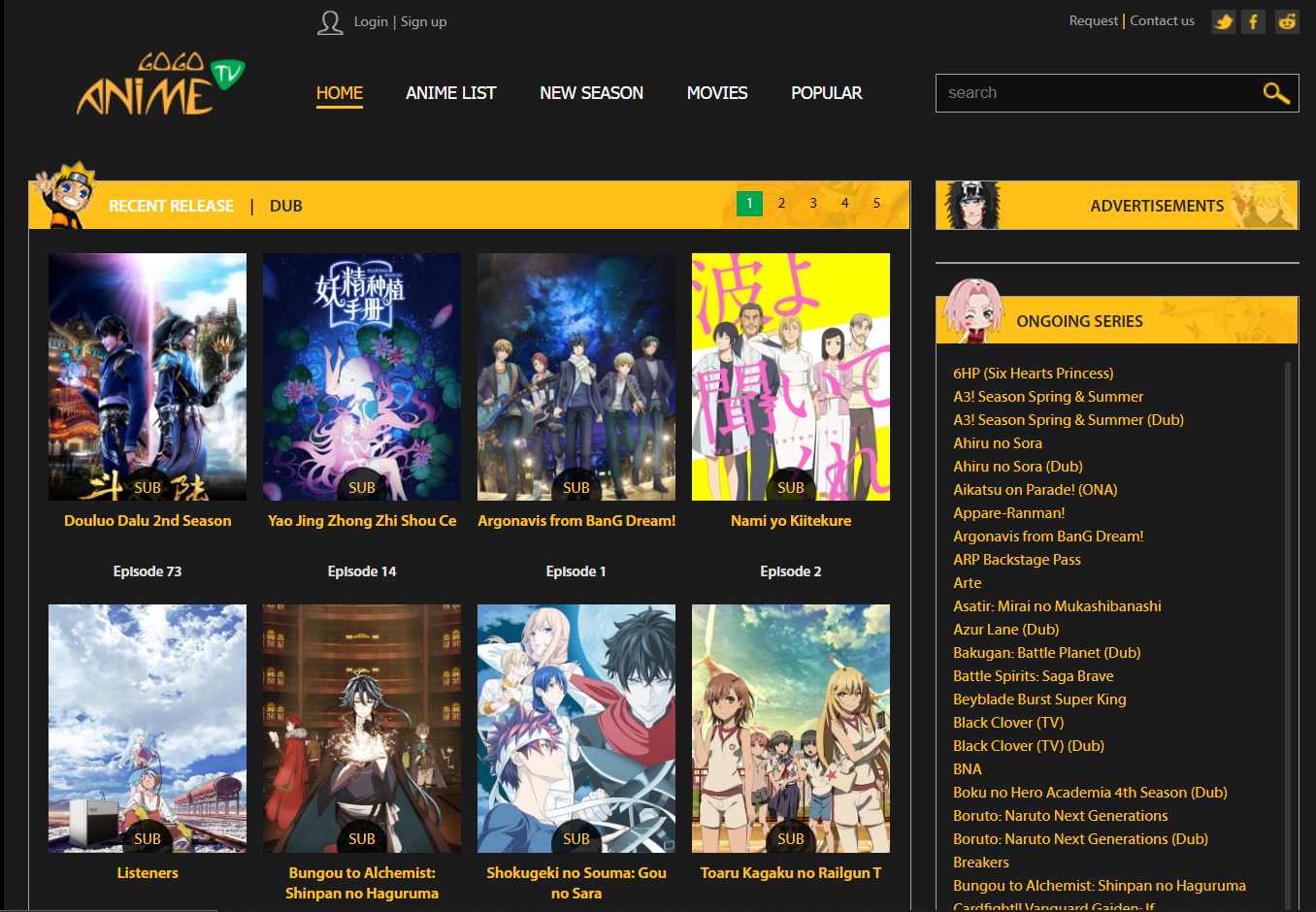Open the POPULAR menu
Image resolution: width=1316 pixels, height=912 pixels.
pos(827,93)
